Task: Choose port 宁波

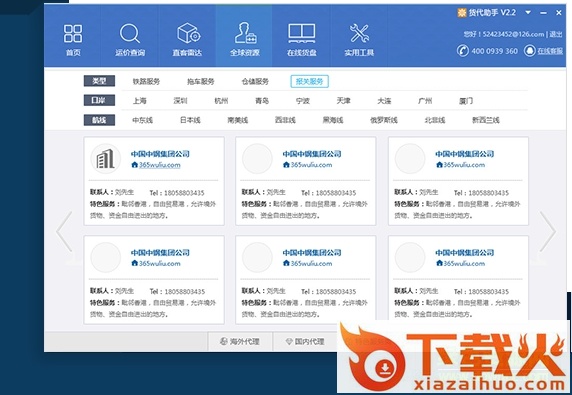Action: [303, 101]
